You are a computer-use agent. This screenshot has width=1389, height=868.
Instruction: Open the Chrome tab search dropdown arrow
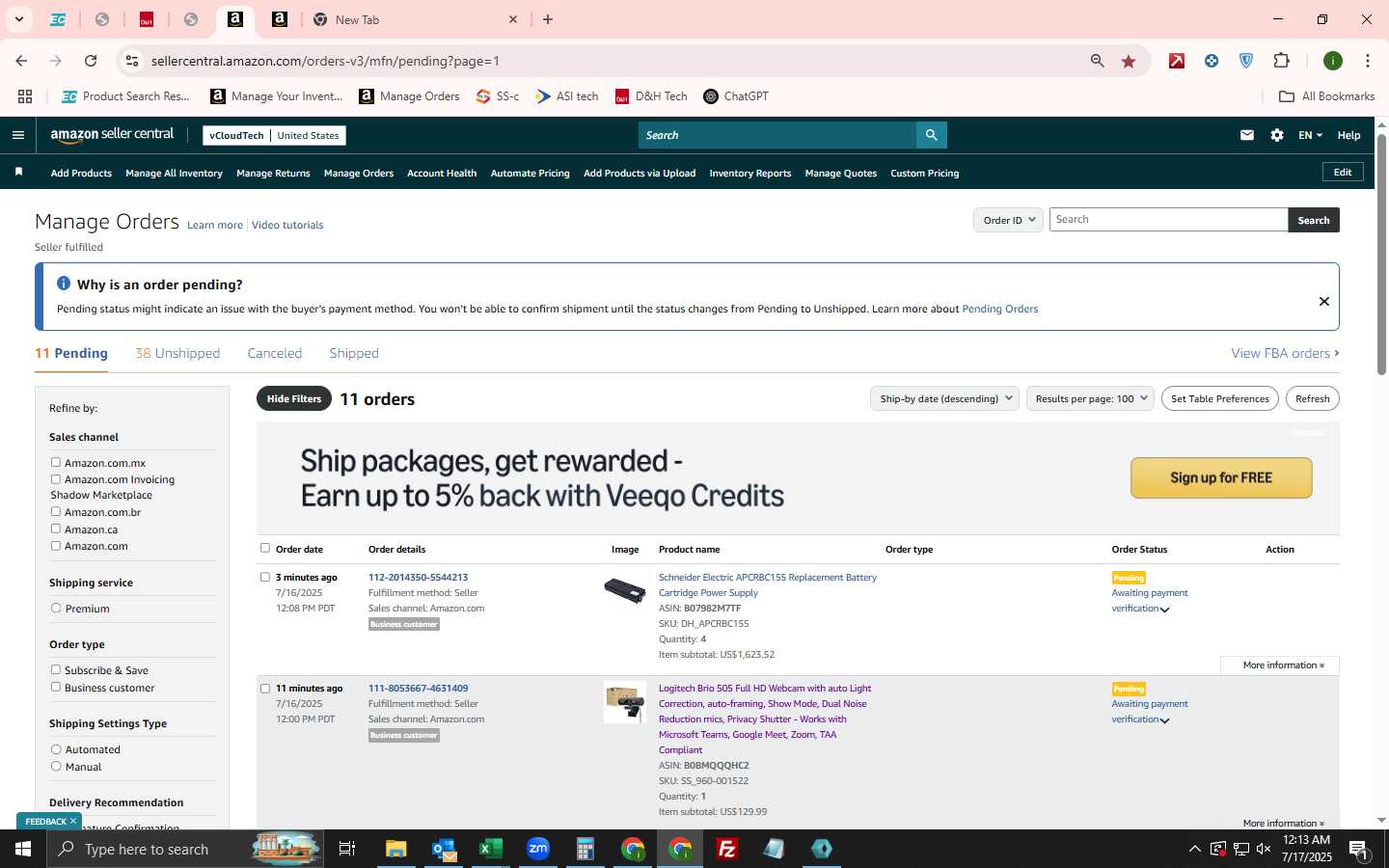pos(18,19)
